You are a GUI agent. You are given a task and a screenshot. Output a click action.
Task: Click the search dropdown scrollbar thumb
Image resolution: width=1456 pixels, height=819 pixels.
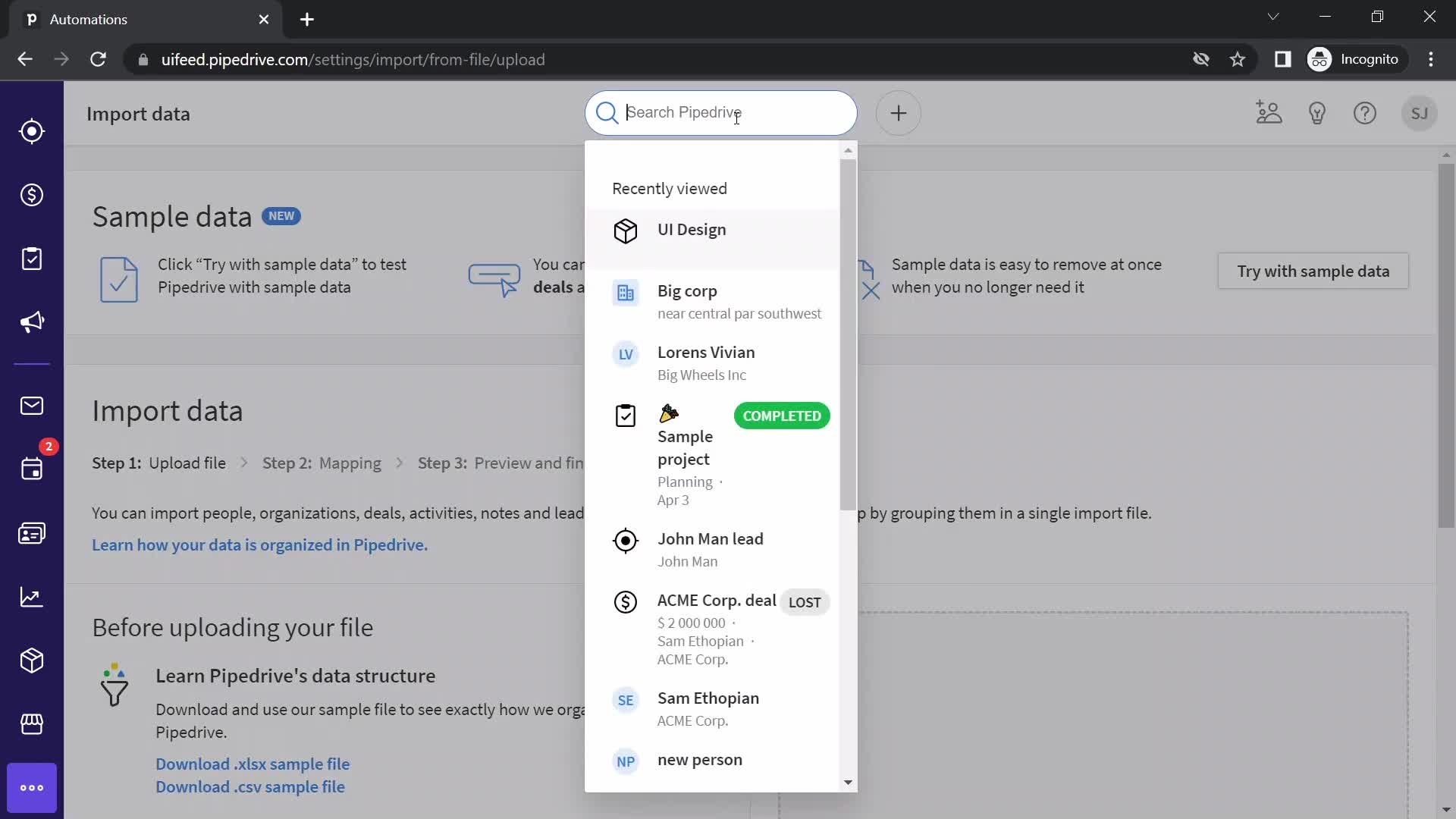tap(848, 334)
